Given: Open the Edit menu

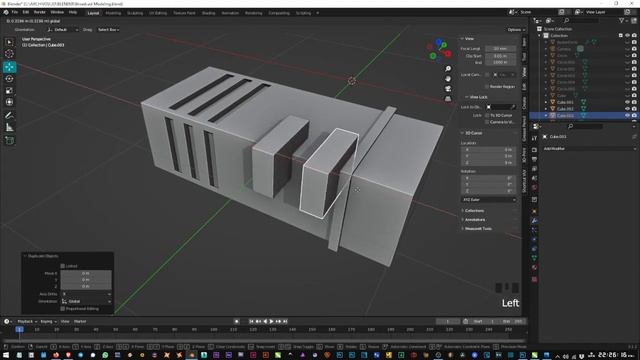Looking at the screenshot, I should pyautogui.click(x=26, y=12).
